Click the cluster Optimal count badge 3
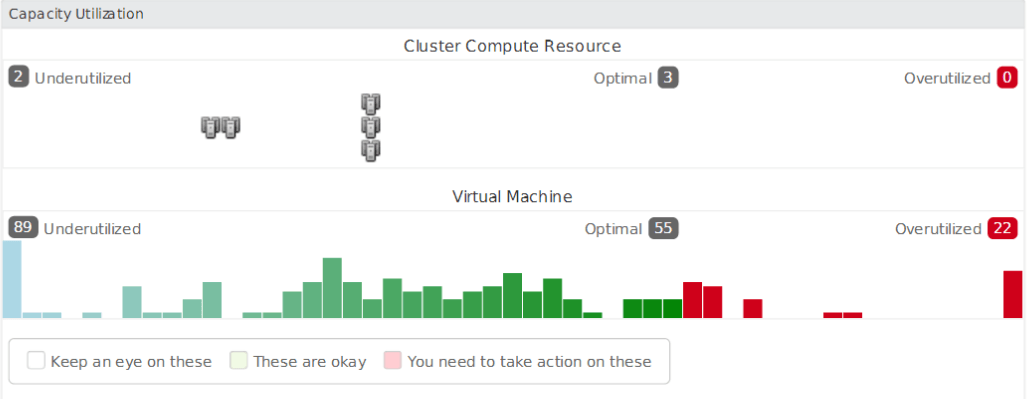The height and width of the screenshot is (399, 1029). [668, 77]
